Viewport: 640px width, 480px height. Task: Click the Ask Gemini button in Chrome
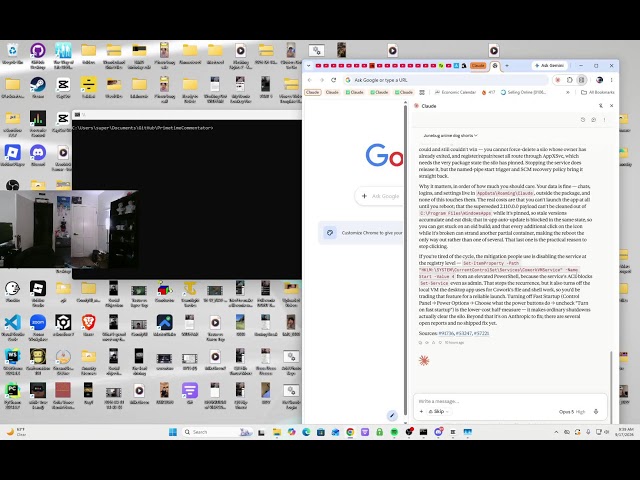(549, 66)
